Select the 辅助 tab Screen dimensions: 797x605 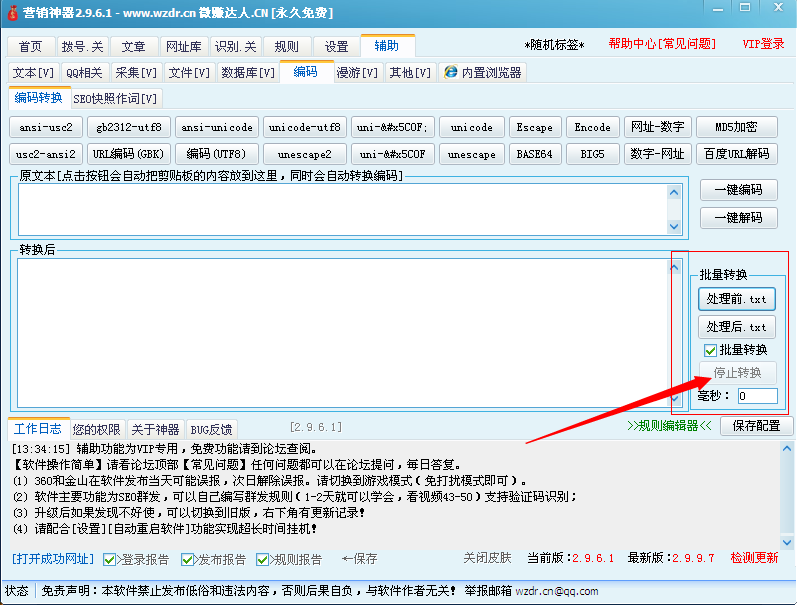pos(387,46)
